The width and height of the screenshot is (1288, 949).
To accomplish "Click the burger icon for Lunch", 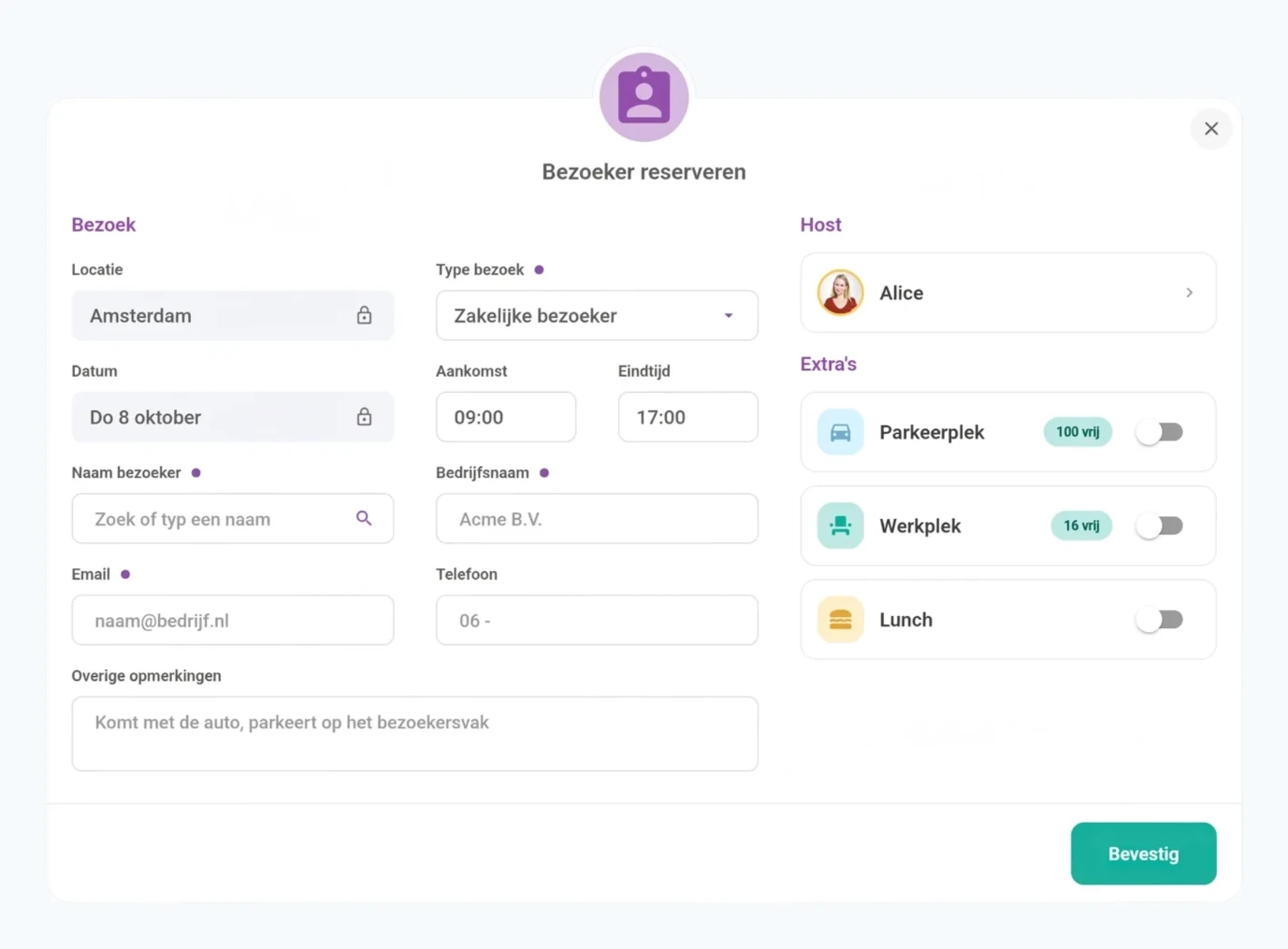I will (840, 619).
